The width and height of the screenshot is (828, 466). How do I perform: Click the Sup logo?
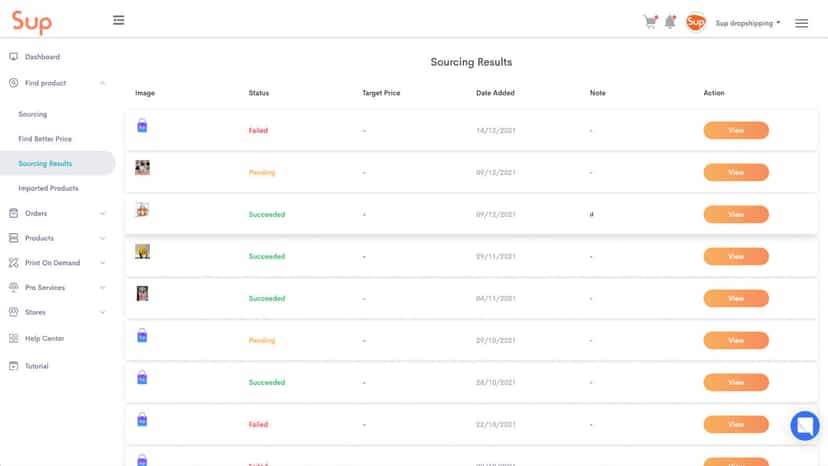tap(32, 22)
